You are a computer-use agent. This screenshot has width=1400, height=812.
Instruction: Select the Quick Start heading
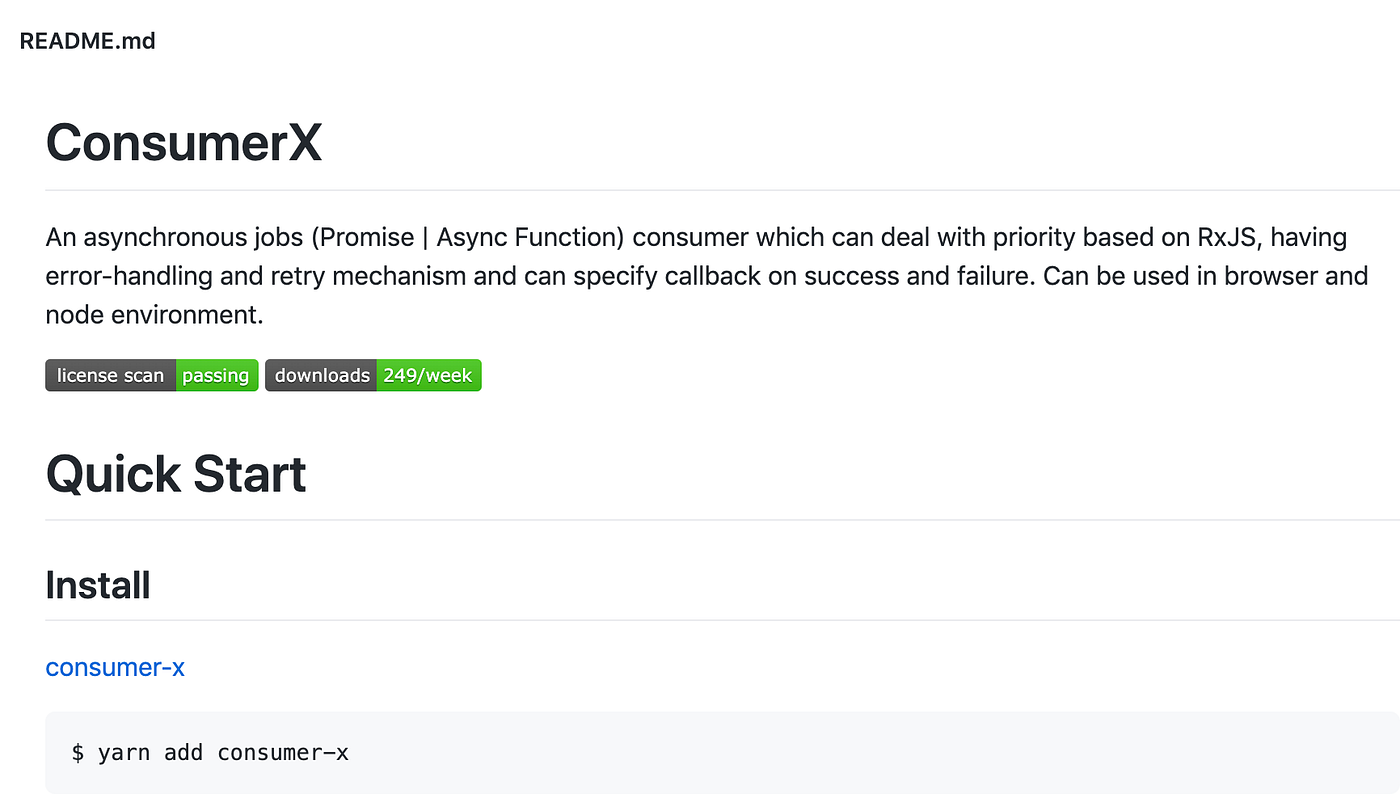pos(176,474)
